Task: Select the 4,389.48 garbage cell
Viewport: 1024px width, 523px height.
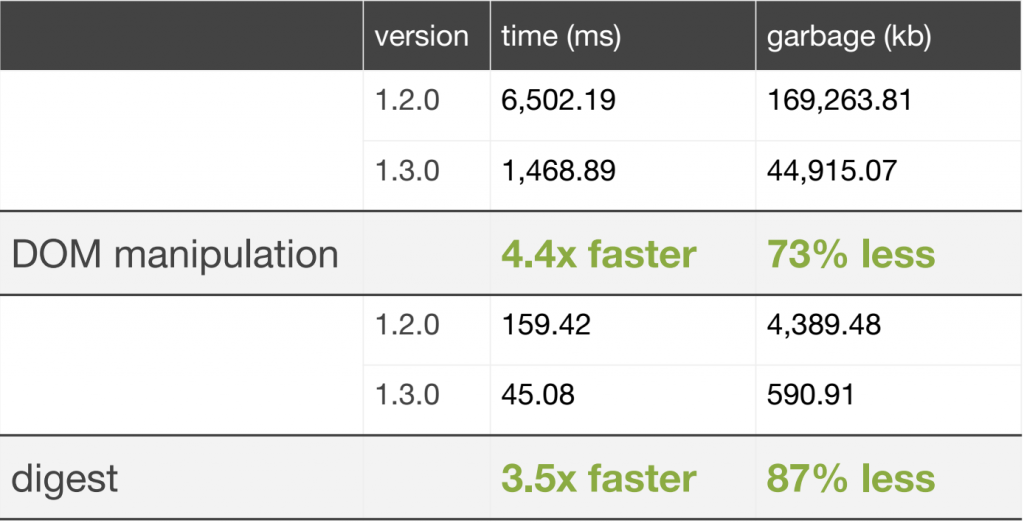Action: point(824,325)
